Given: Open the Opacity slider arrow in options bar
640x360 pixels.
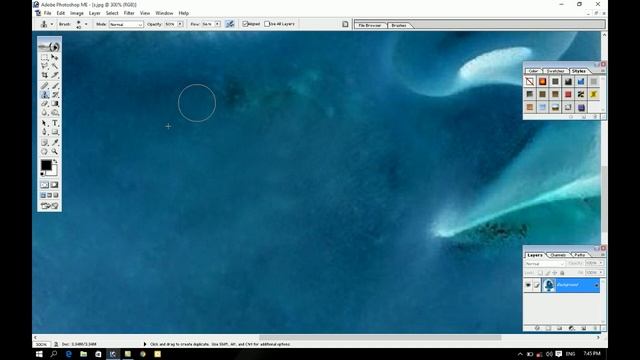Looking at the screenshot, I should pos(180,24).
